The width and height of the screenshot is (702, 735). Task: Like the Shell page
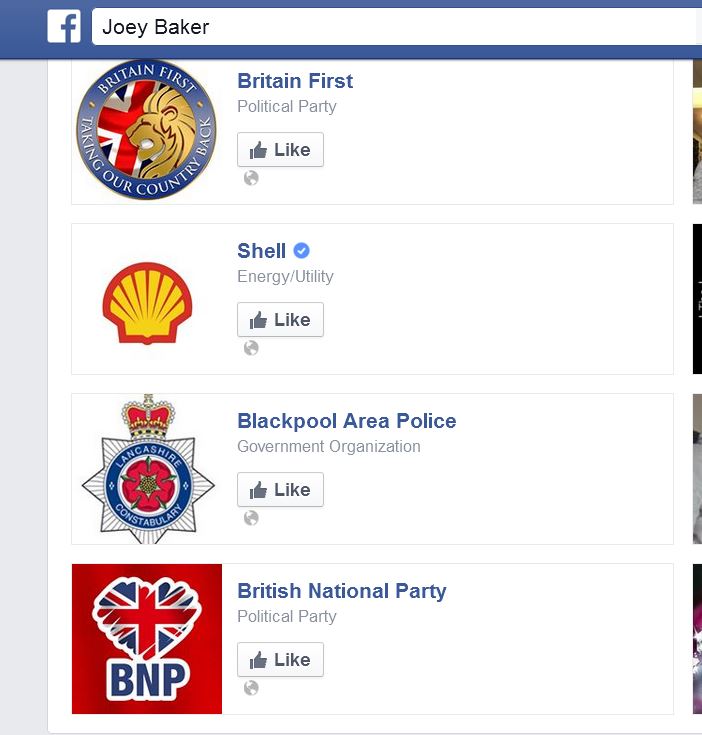point(280,320)
